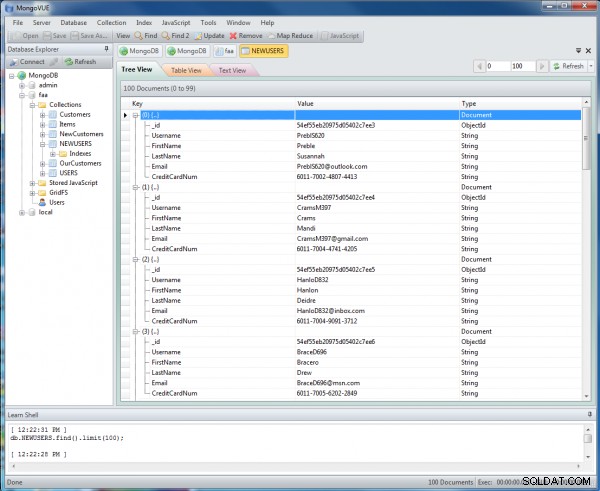Viewport: 600px width, 491px height.
Task: Click the JavaScript toolbar button
Action: coord(340,36)
